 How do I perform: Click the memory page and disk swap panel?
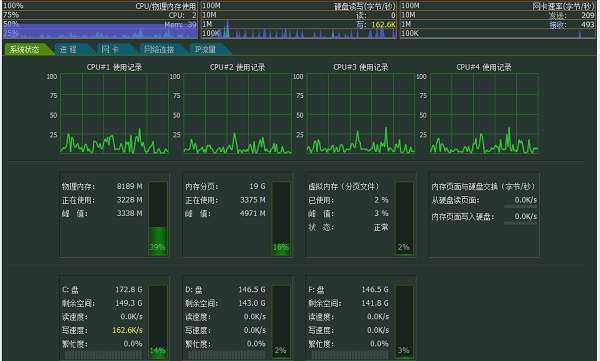[x=484, y=215]
